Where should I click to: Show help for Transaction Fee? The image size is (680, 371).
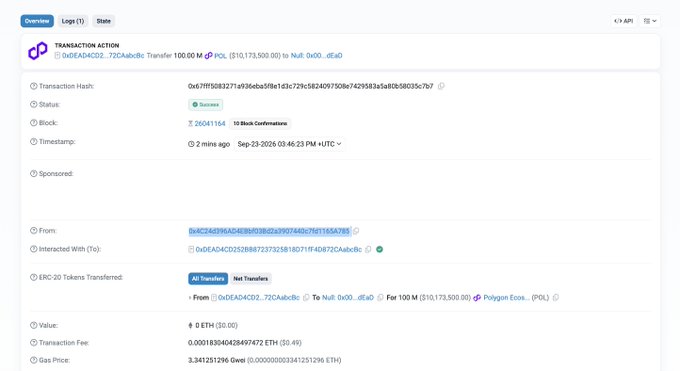pos(33,342)
